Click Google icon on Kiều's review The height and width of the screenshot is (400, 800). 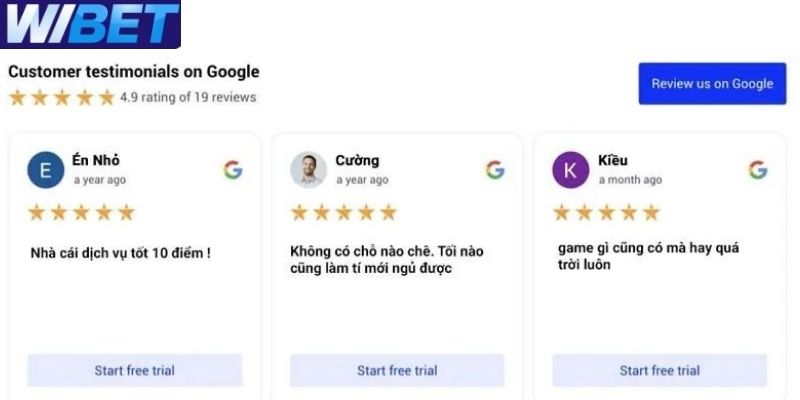[x=758, y=170]
